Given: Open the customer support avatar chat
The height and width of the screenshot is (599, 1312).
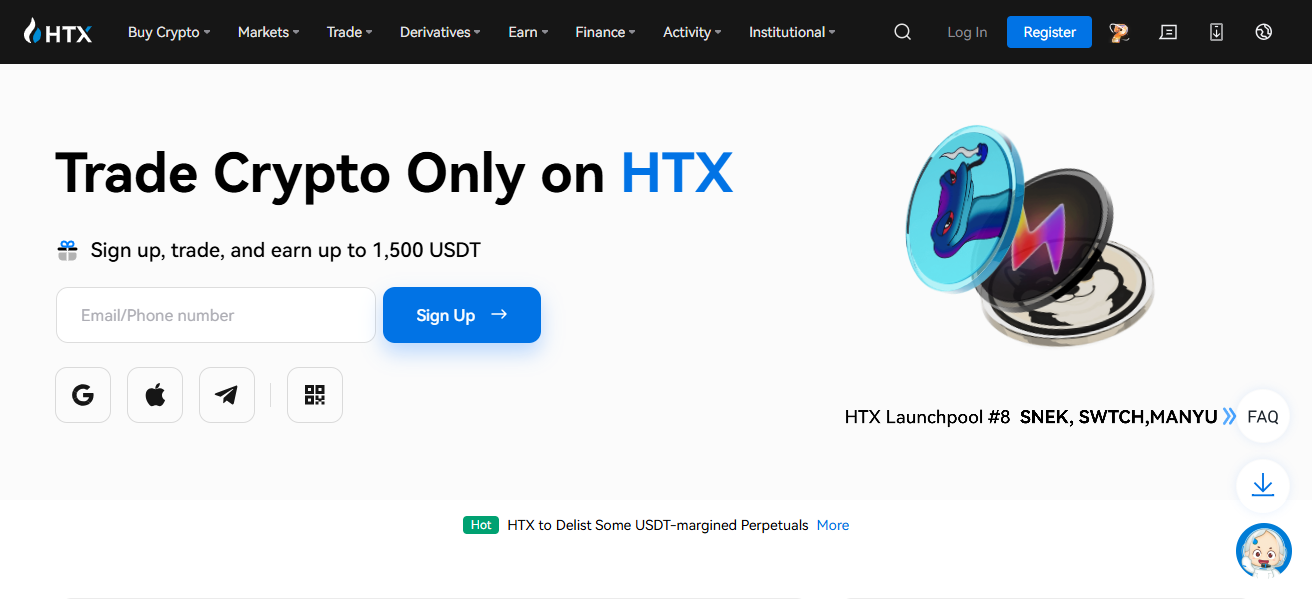Looking at the screenshot, I should coord(1263,551).
